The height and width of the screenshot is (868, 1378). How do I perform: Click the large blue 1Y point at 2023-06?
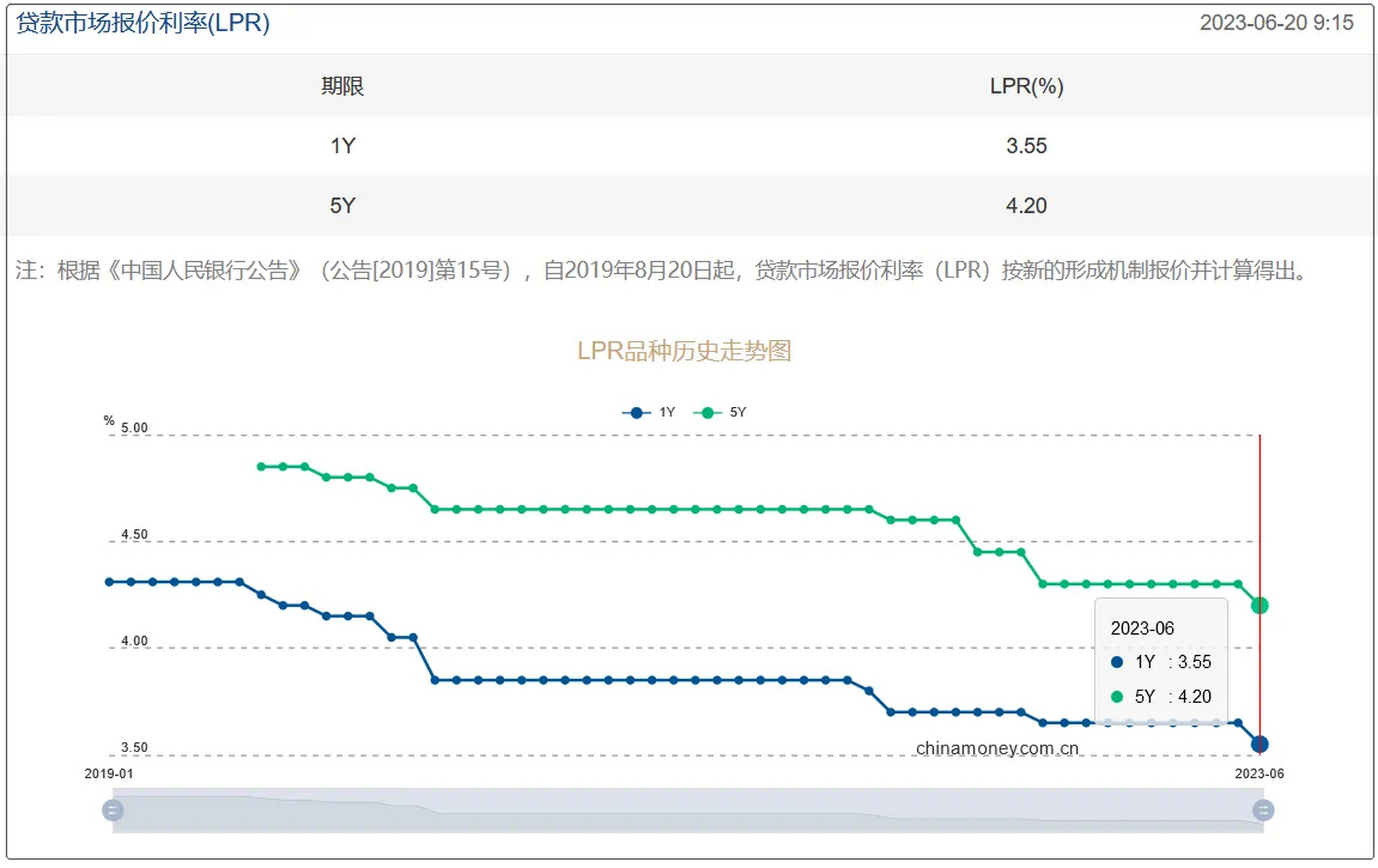click(x=1259, y=745)
